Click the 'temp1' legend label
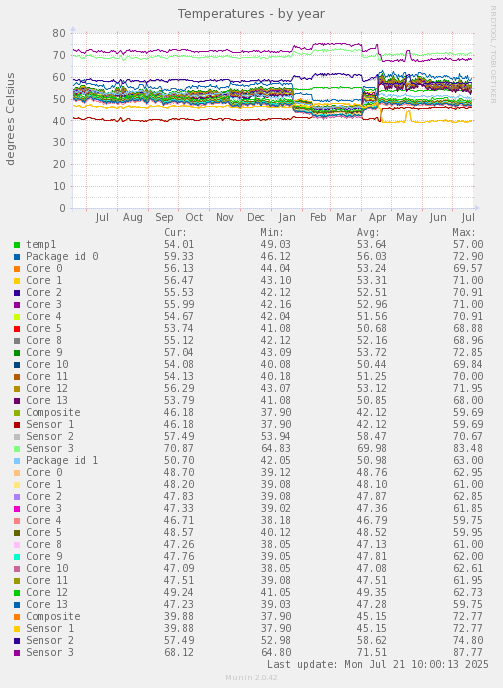The height and width of the screenshot is (688, 503). 41,244
